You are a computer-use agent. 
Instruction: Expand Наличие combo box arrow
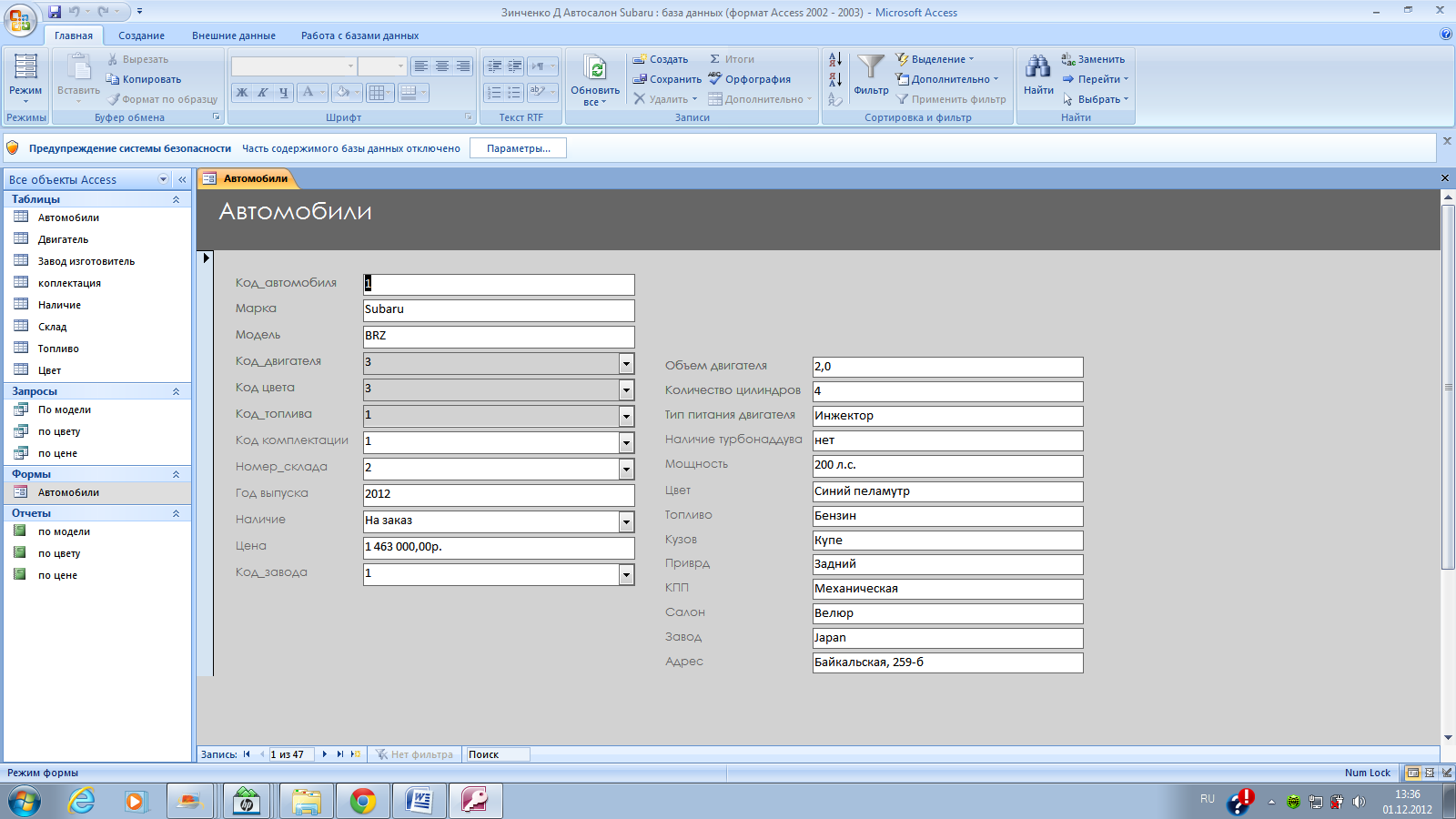coord(626,521)
